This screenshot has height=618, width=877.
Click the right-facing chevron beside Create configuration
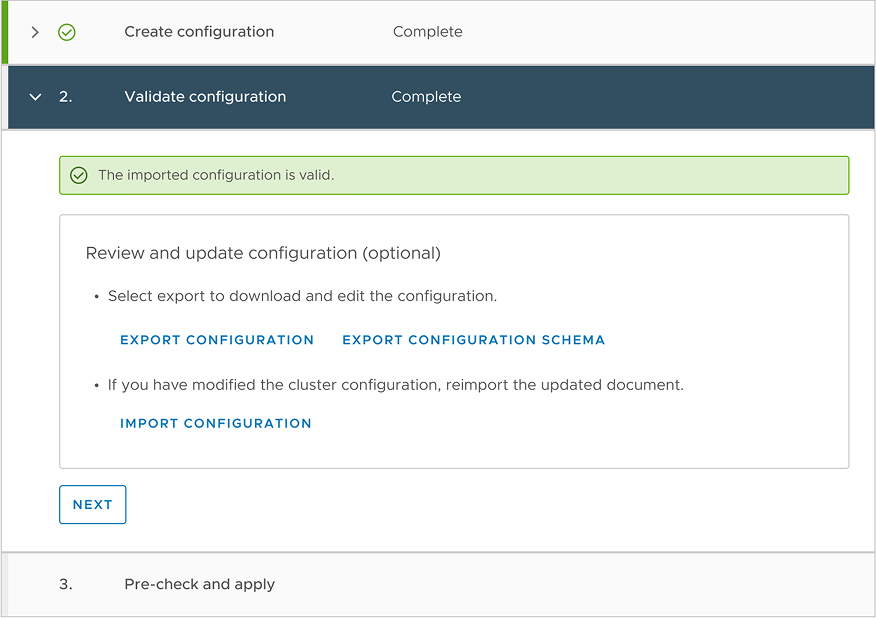point(33,31)
